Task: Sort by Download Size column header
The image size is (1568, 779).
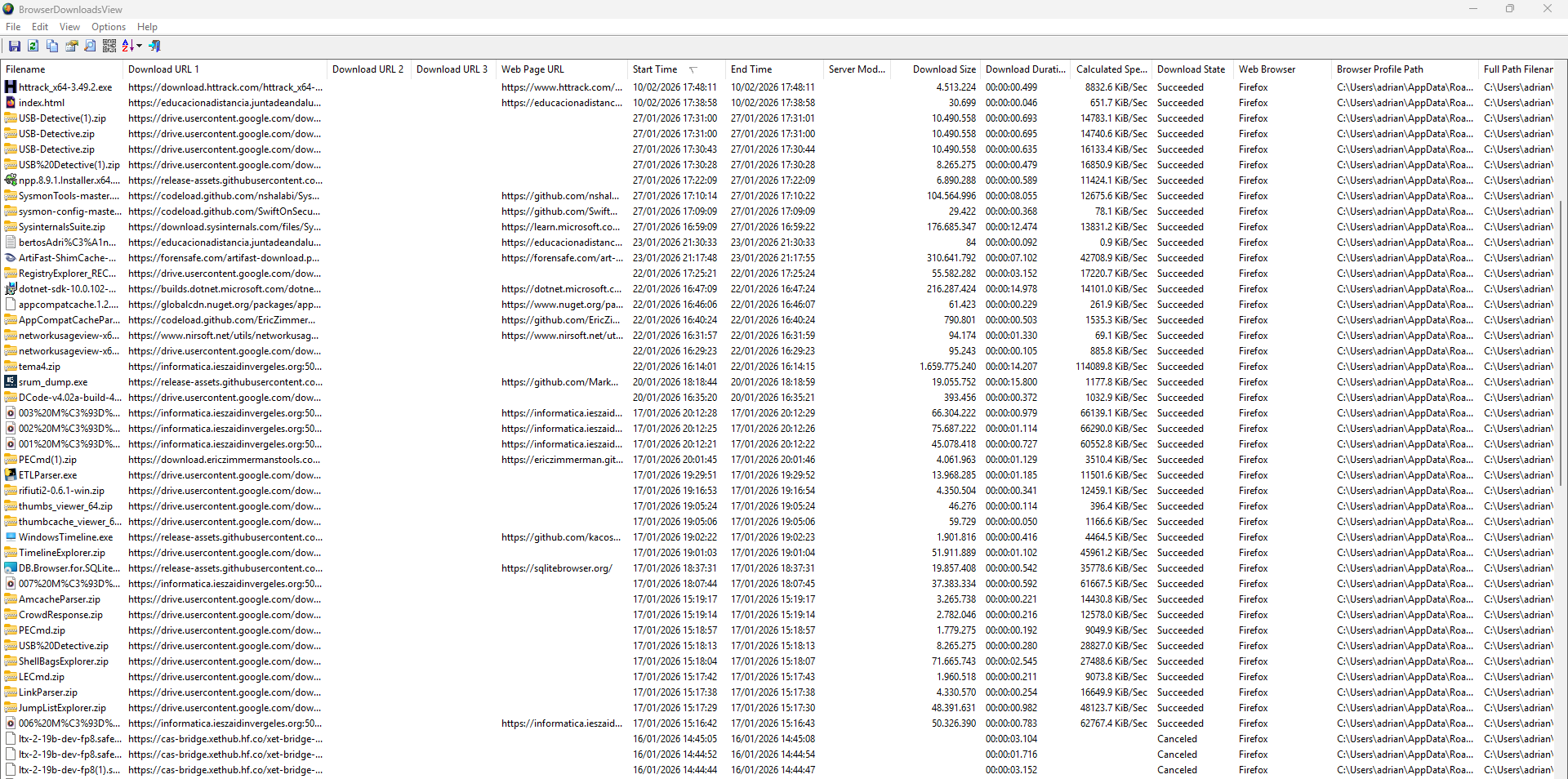Action: tap(943, 69)
